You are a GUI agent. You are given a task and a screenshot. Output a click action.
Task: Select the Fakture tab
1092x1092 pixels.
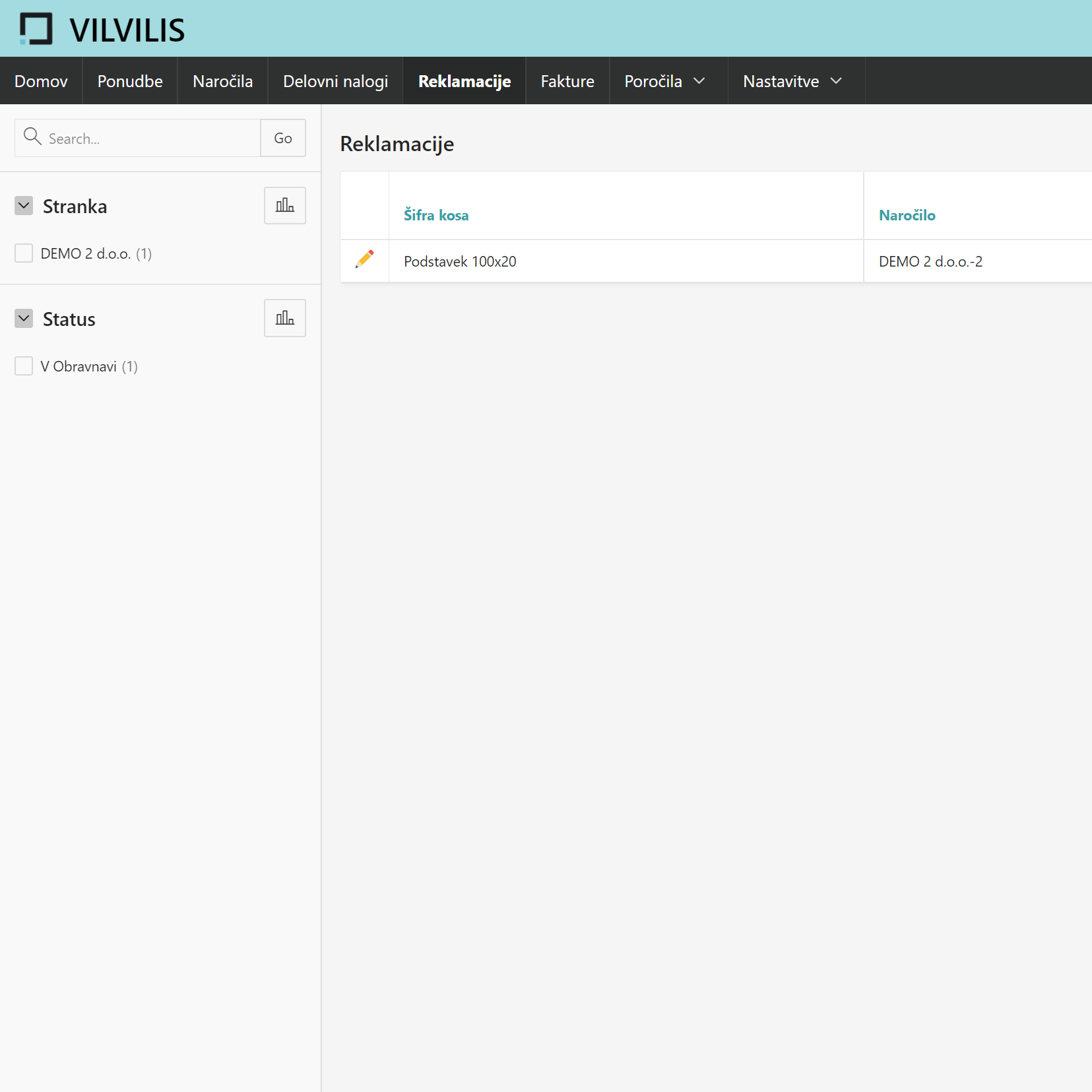[567, 81]
